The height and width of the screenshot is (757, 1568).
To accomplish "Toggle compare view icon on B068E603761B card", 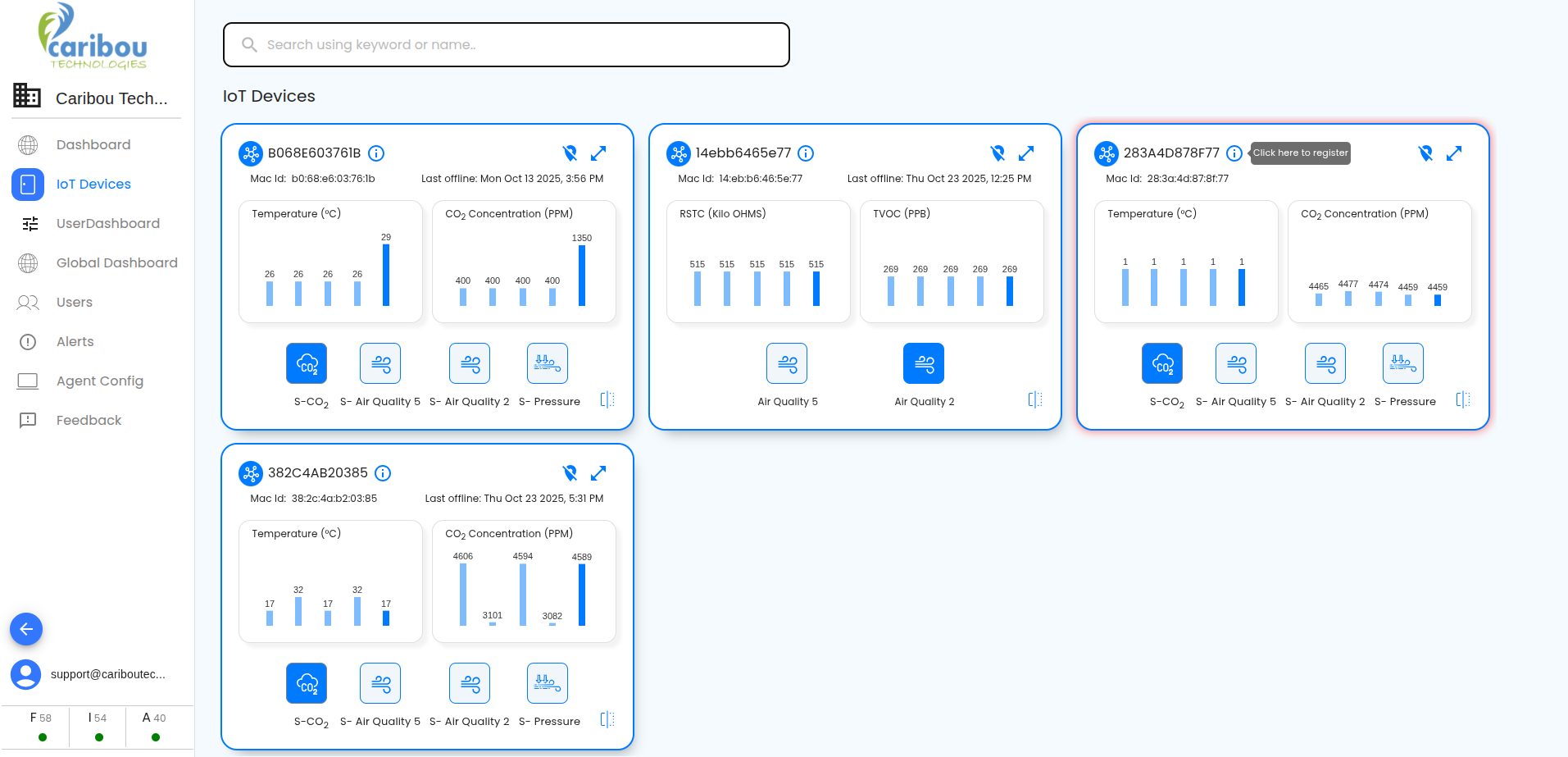I will (x=607, y=399).
